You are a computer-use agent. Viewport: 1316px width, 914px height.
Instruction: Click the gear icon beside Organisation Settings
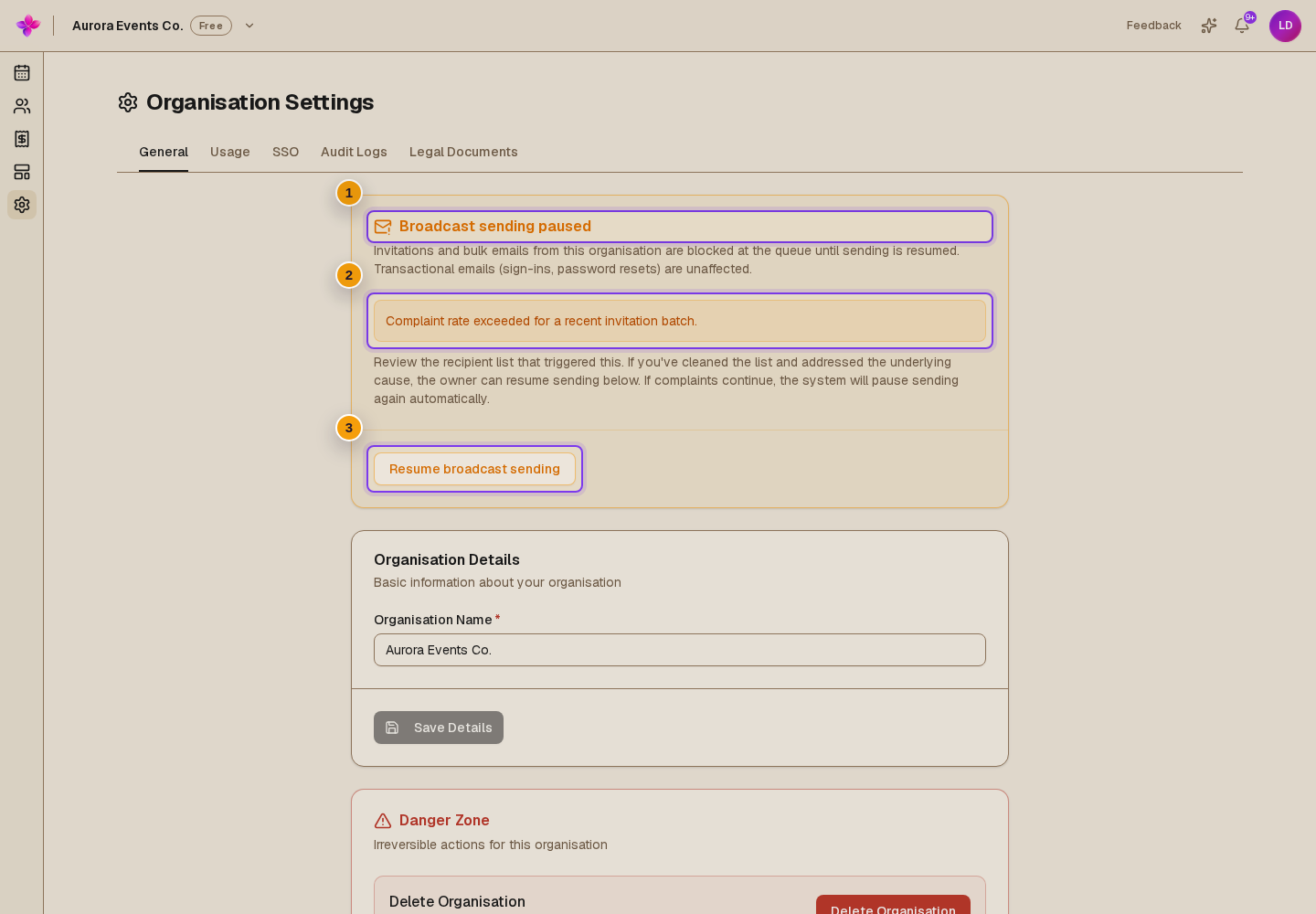coord(128,102)
